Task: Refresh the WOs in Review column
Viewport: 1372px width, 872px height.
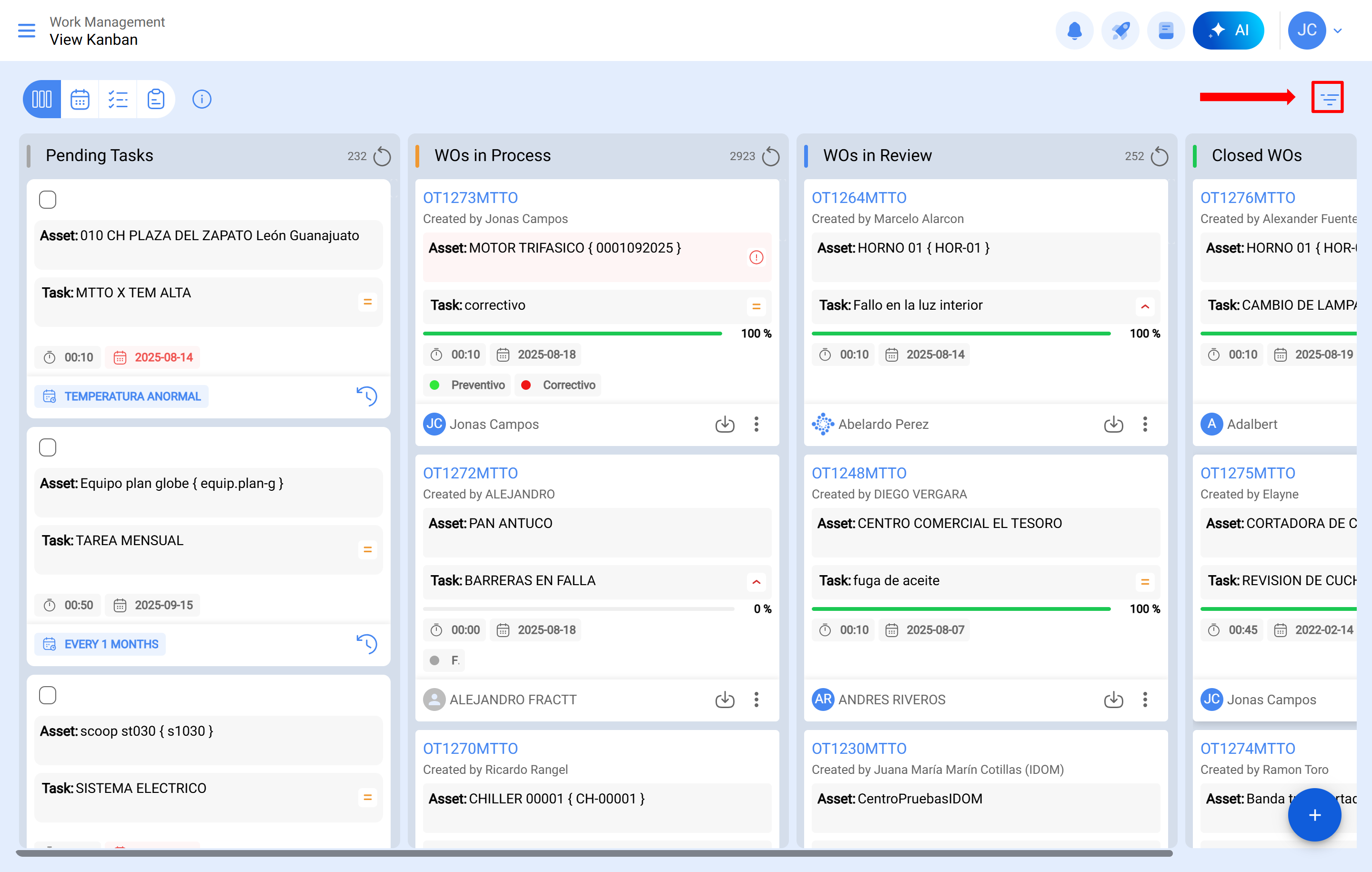Action: pos(1159,156)
